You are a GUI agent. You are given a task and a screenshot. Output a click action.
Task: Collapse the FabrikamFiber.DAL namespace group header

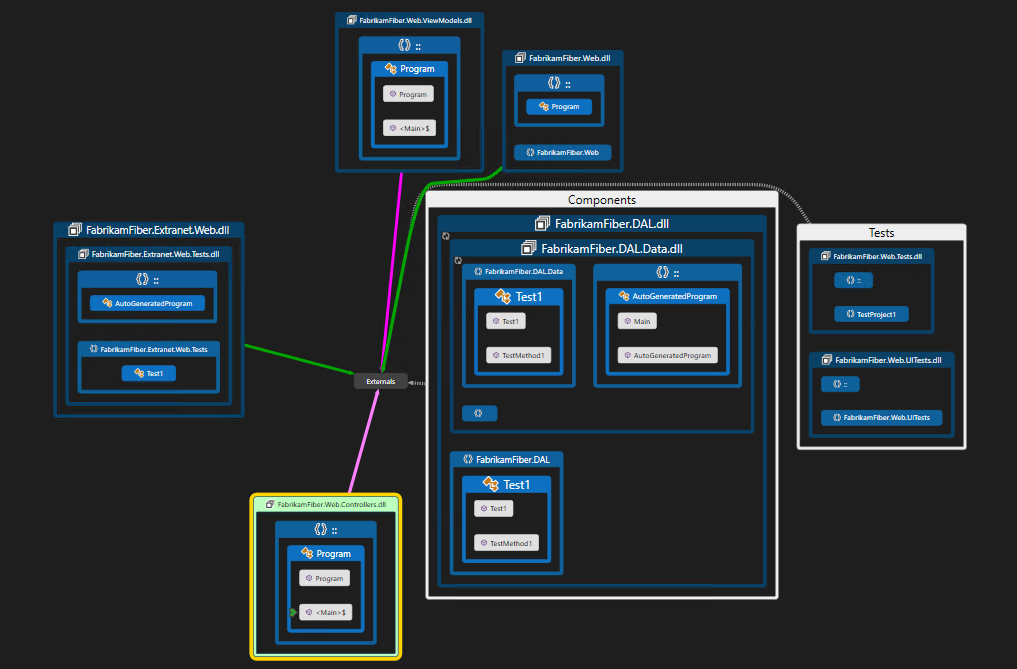507,459
